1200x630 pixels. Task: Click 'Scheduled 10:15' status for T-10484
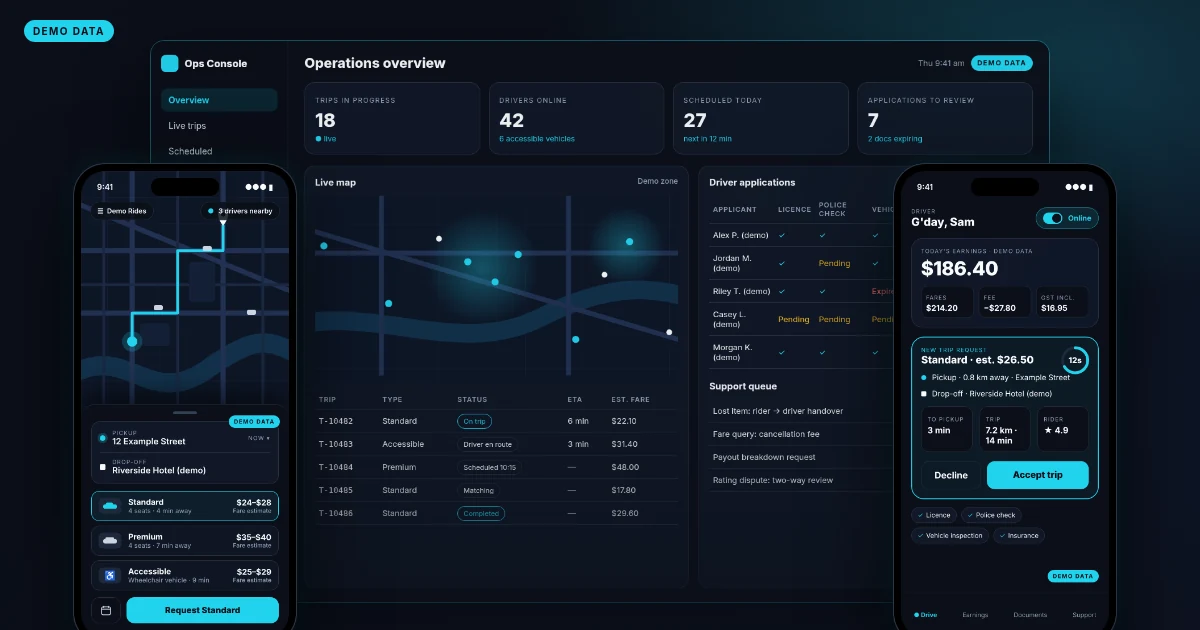click(x=488, y=467)
